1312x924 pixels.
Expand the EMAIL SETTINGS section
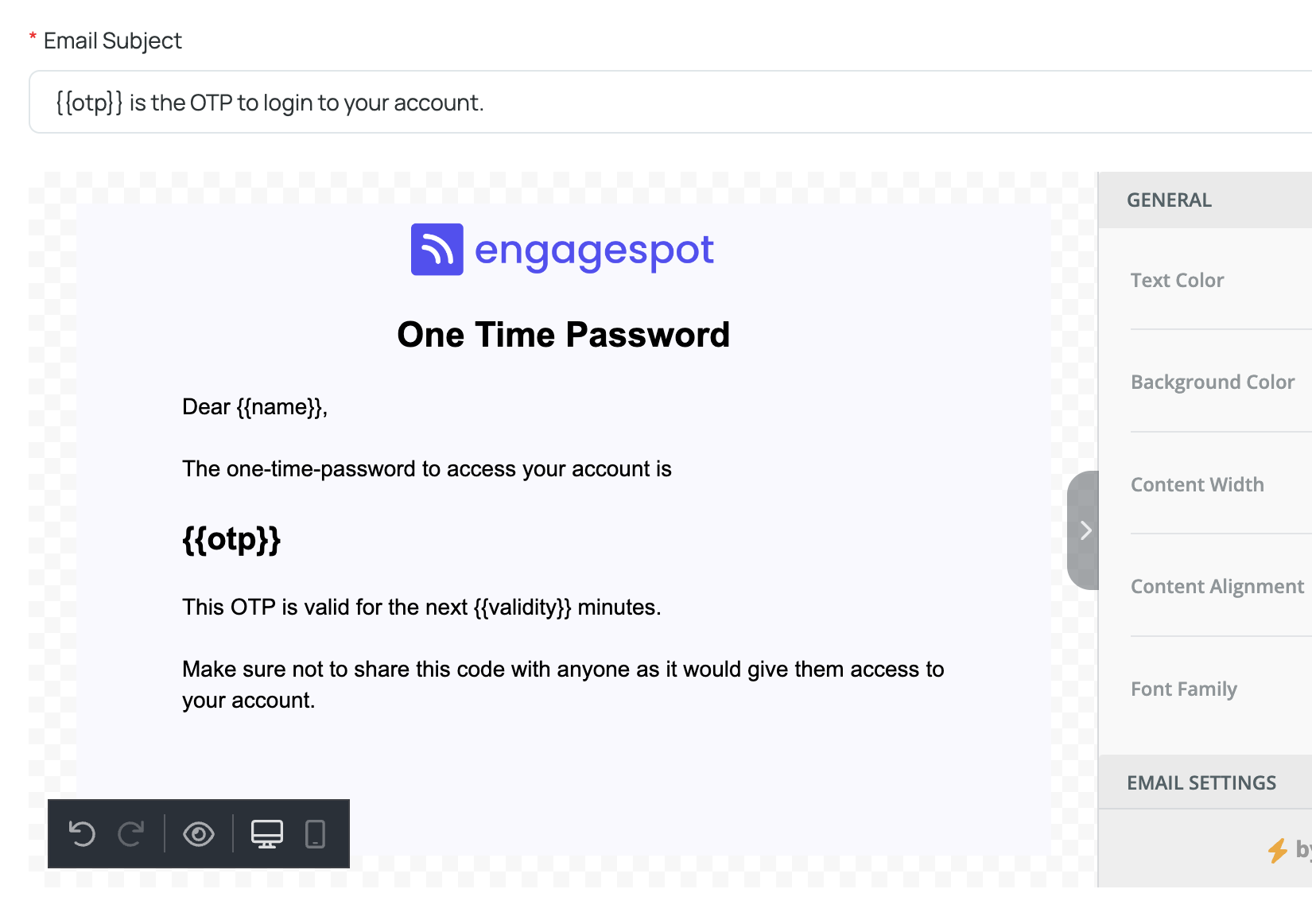1205,782
